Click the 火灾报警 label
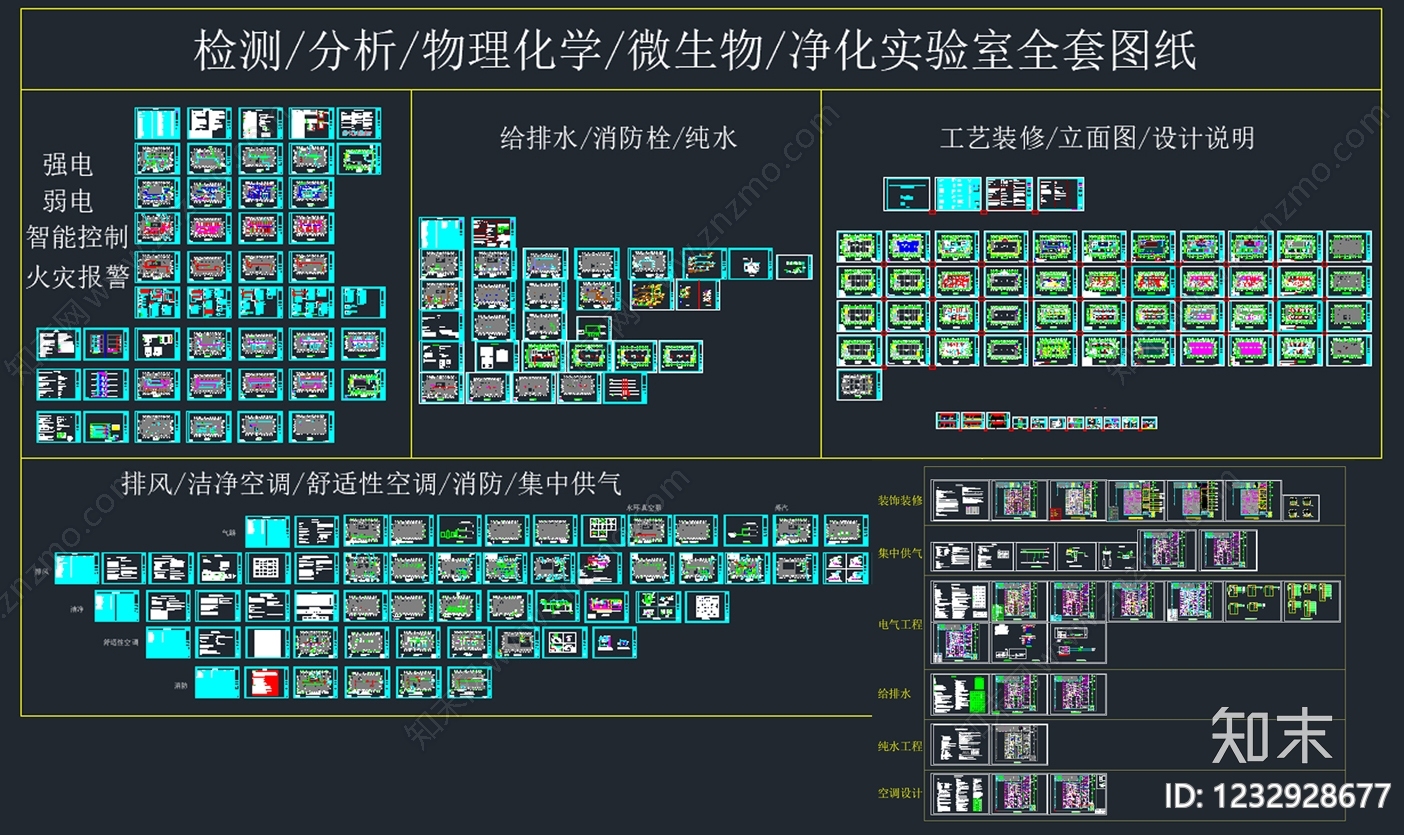The width and height of the screenshot is (1404, 835). [78, 276]
